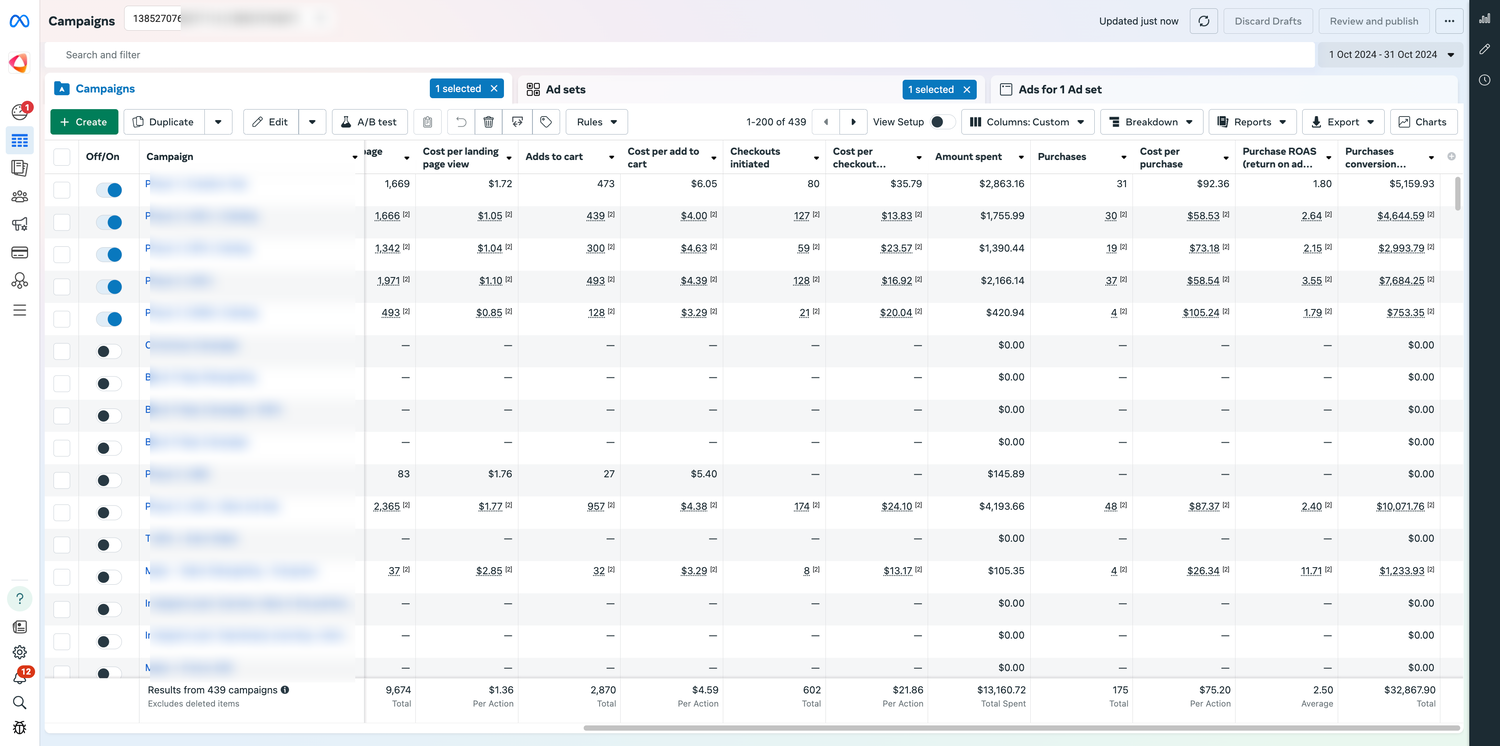Switch off campaign spending $420.94
1500x746 pixels.
pyautogui.click(x=108, y=318)
